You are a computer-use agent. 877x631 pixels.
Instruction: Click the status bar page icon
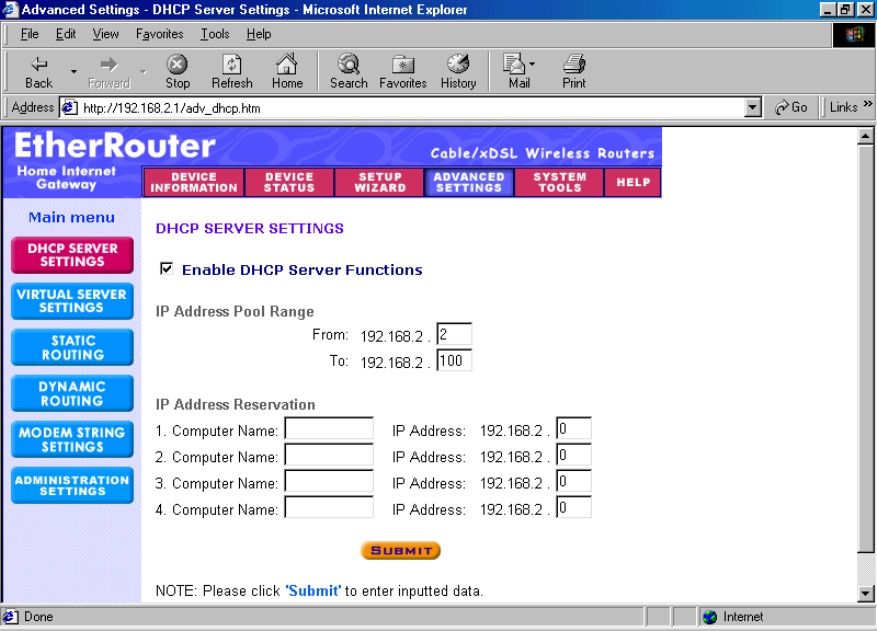click(10, 617)
